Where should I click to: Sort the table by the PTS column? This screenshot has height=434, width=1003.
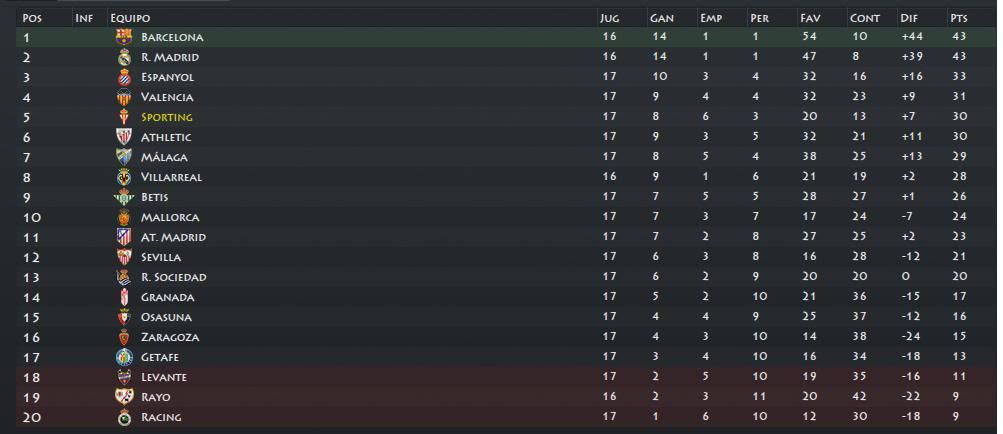959,18
